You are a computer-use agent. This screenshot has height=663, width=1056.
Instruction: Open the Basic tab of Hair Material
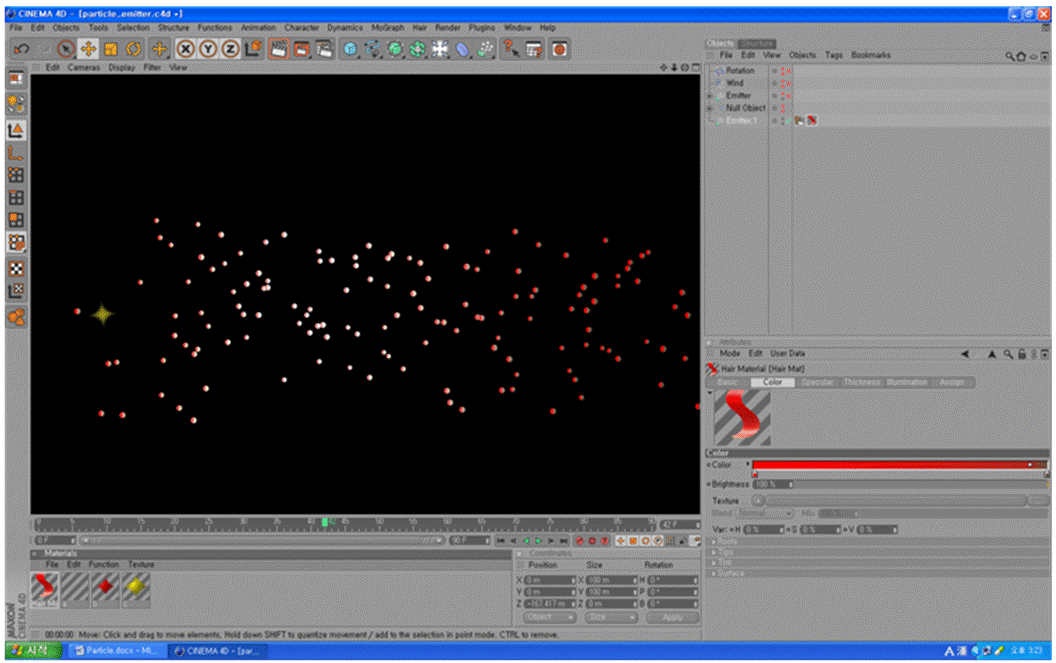tap(727, 382)
